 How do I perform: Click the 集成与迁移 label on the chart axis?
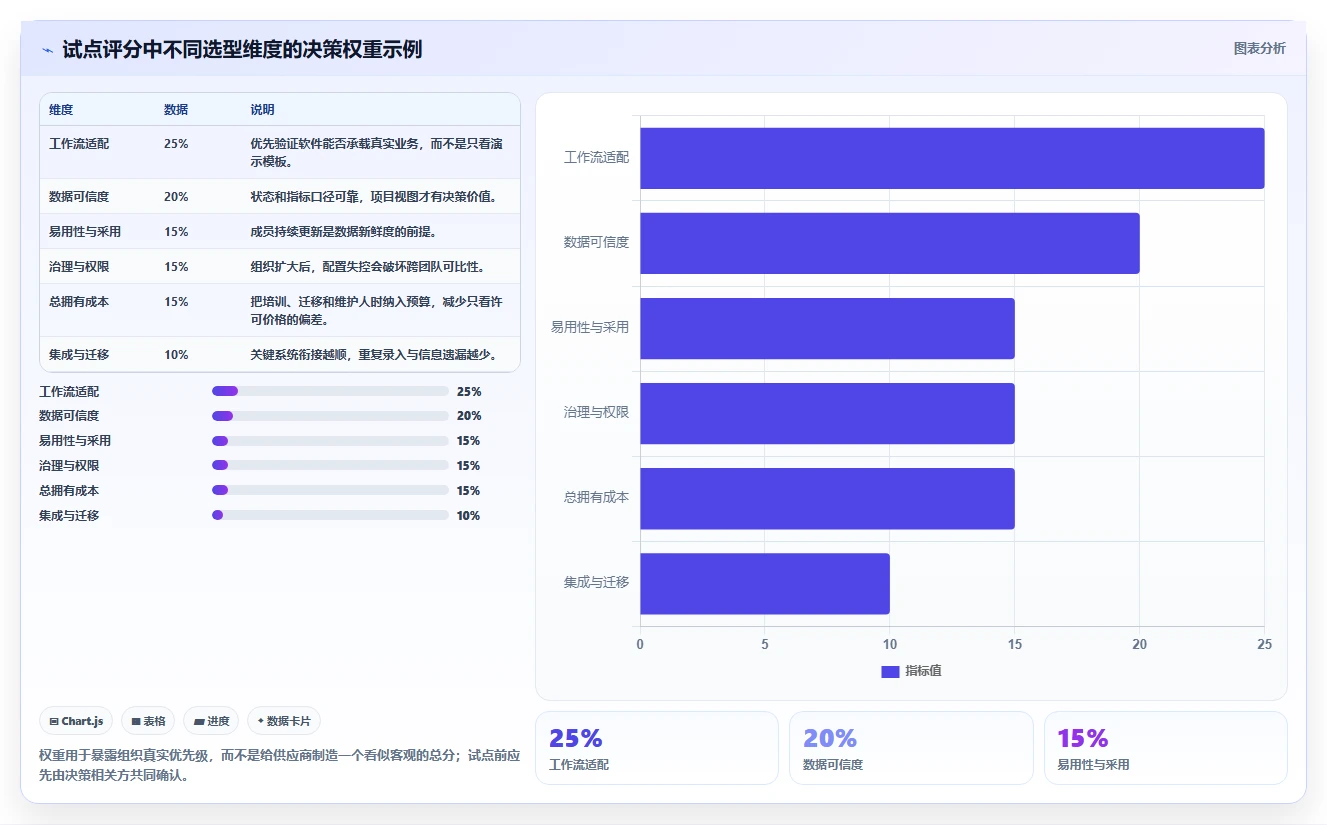coord(597,583)
